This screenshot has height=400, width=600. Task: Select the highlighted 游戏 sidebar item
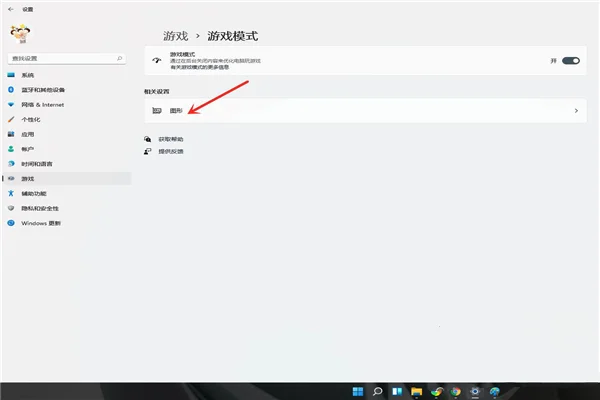[67, 179]
